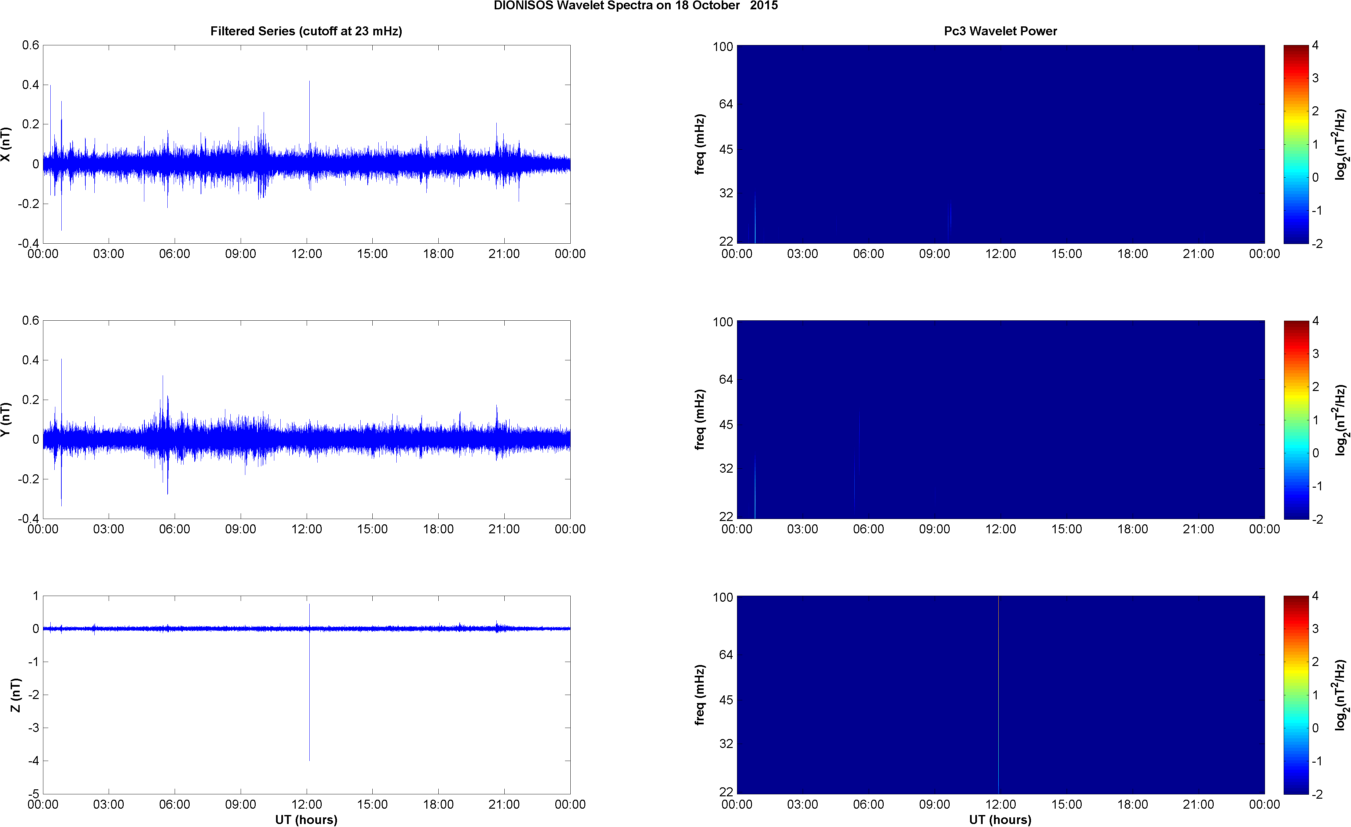Click the "0.6" tick on X plot
Screen dimensions: 1351x827
click(x=31, y=45)
